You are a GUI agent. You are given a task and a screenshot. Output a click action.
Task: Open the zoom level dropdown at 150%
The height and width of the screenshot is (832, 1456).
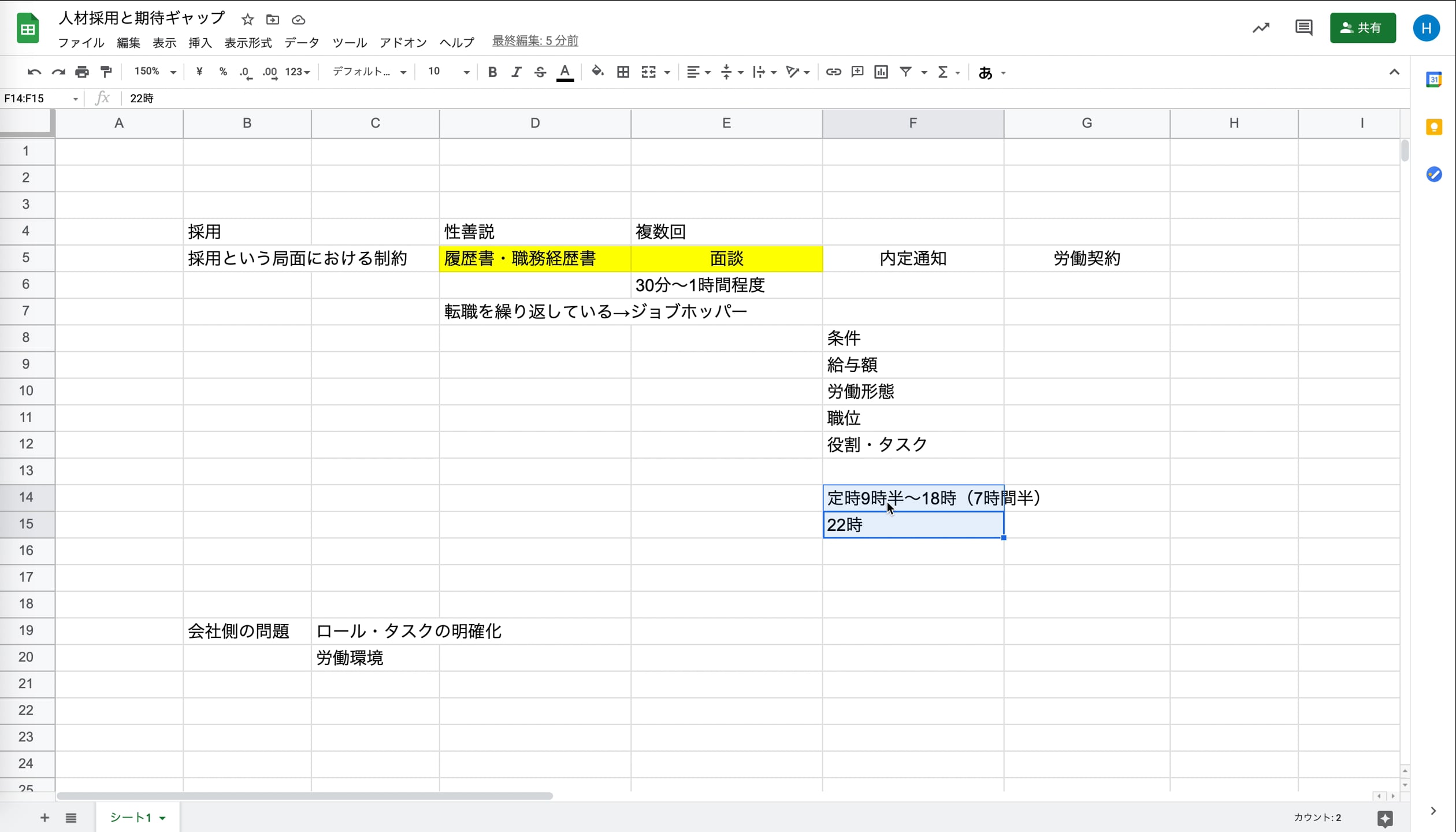153,72
